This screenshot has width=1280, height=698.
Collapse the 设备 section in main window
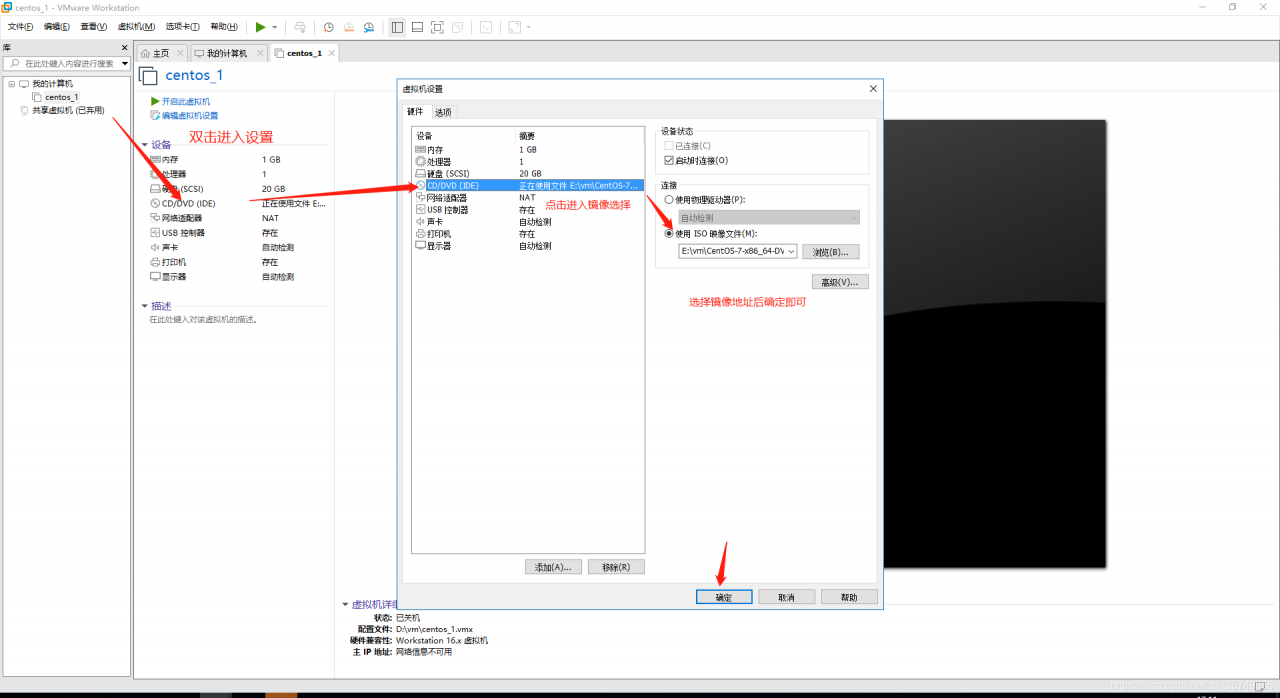pyautogui.click(x=144, y=145)
